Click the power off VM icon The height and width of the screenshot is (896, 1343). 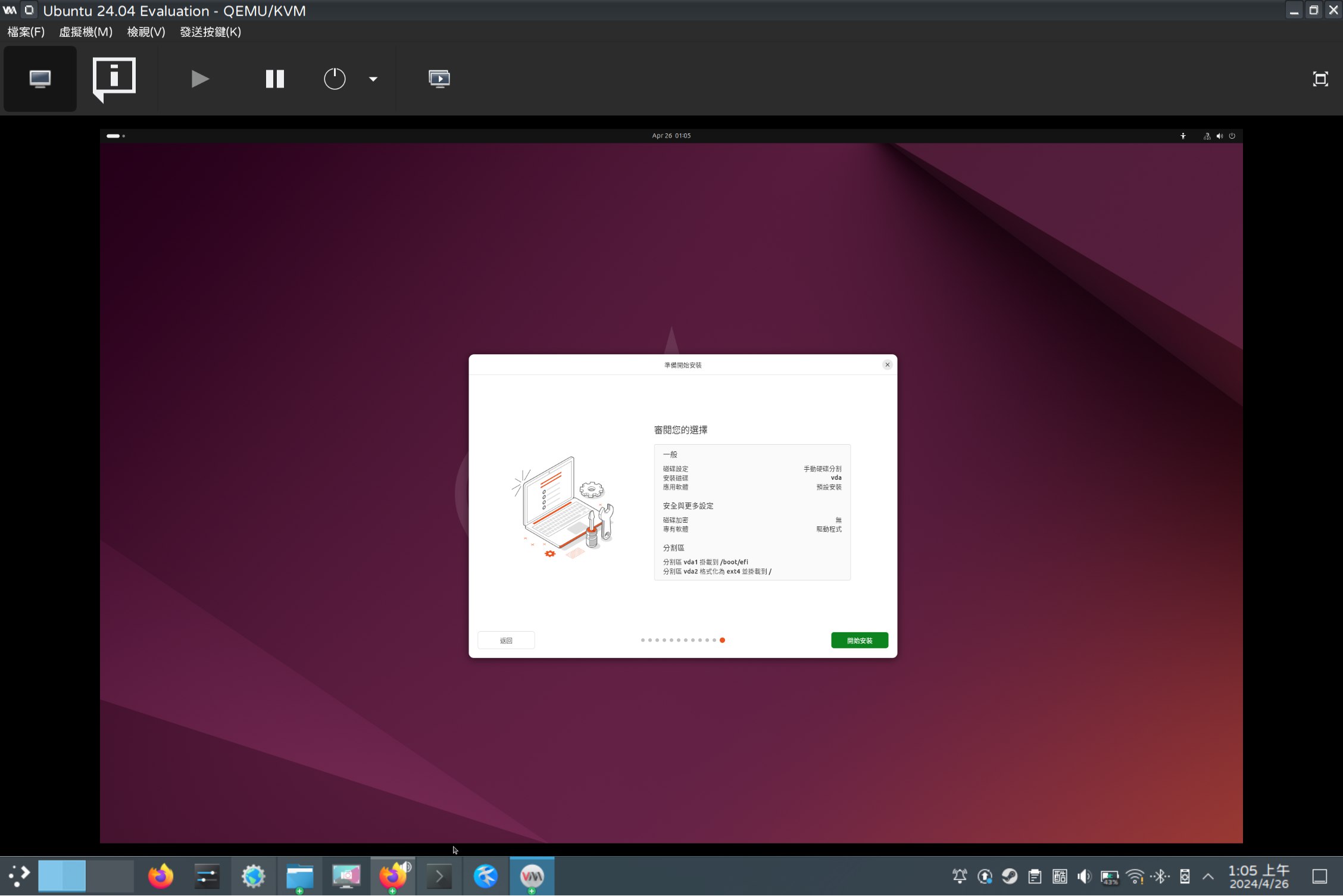click(335, 79)
